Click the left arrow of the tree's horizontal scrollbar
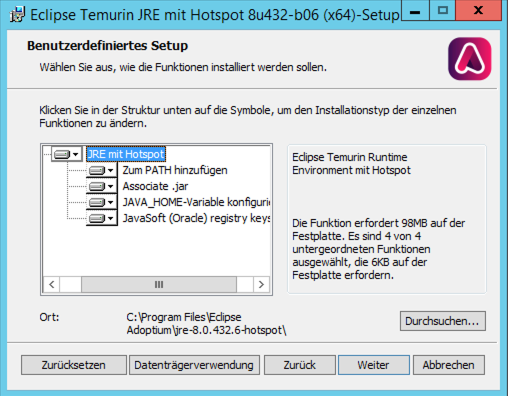The width and height of the screenshot is (508, 396). click(52, 285)
